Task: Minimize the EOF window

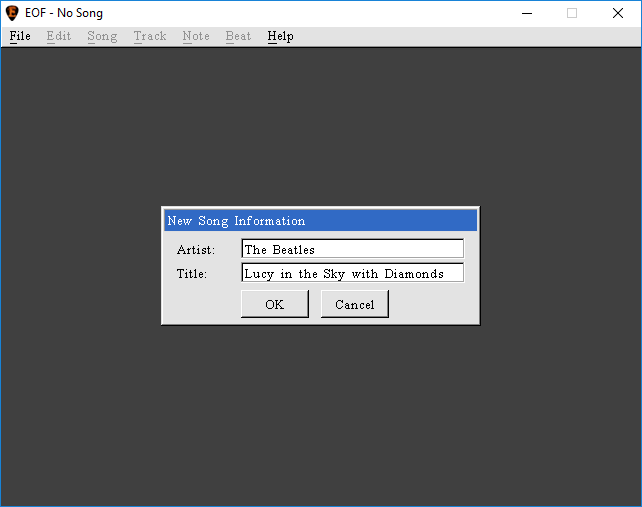Action: [x=526, y=13]
